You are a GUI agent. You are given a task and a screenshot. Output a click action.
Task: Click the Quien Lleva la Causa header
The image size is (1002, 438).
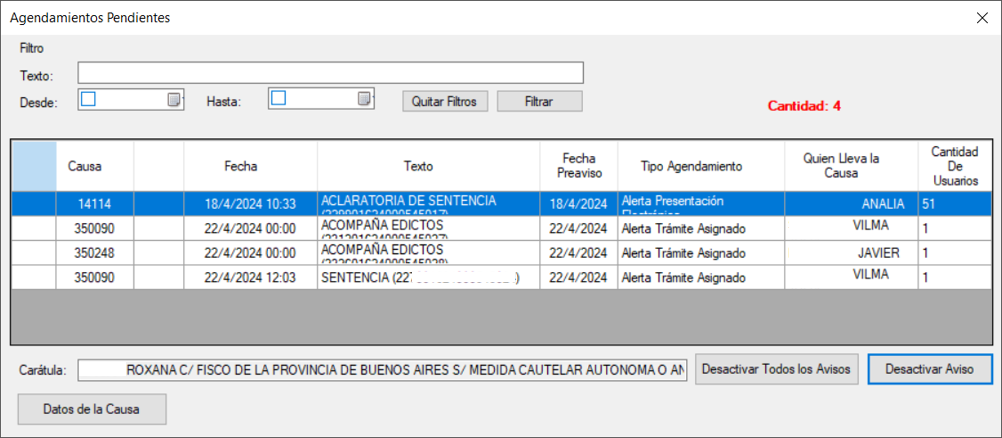point(840,165)
